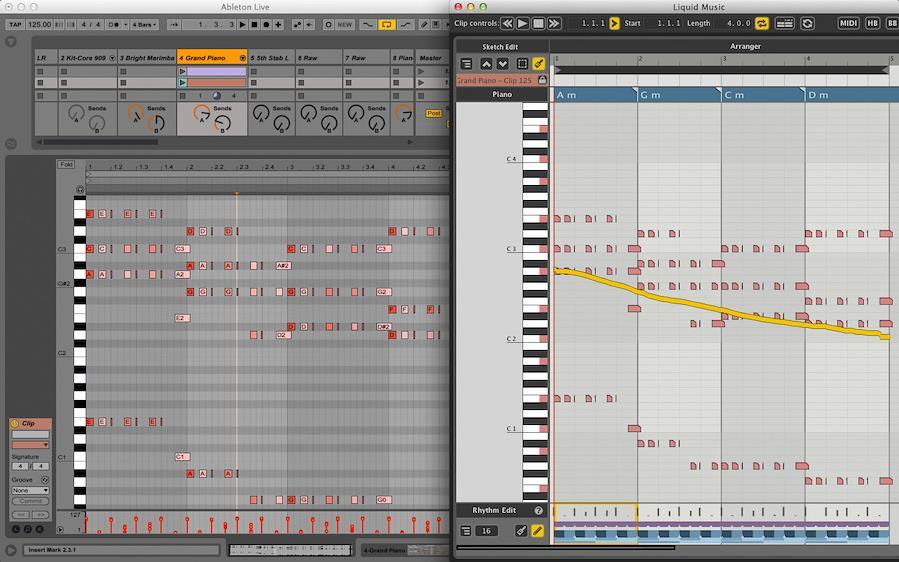Toggle the Automation Arm icon
The height and width of the screenshot is (562, 899).
298,25
